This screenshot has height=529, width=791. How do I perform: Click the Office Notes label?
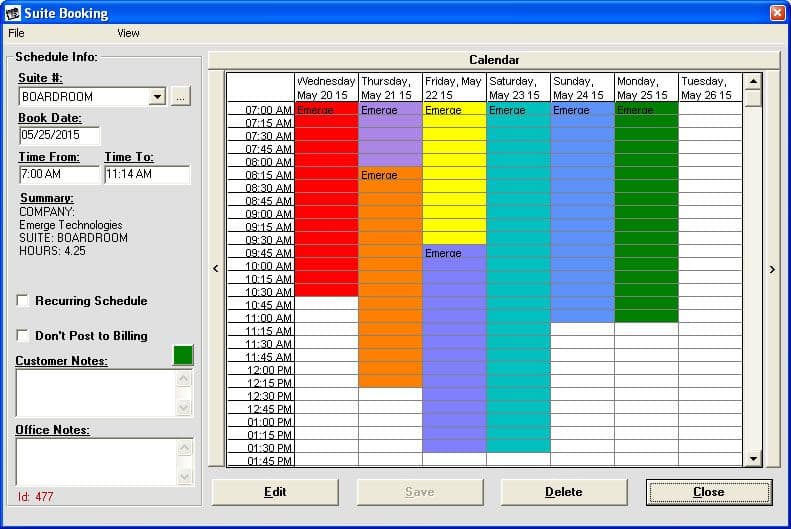52,430
